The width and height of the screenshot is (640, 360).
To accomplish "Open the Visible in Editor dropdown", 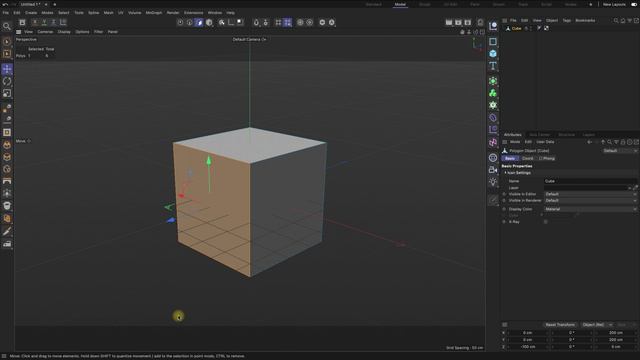I will [590, 194].
